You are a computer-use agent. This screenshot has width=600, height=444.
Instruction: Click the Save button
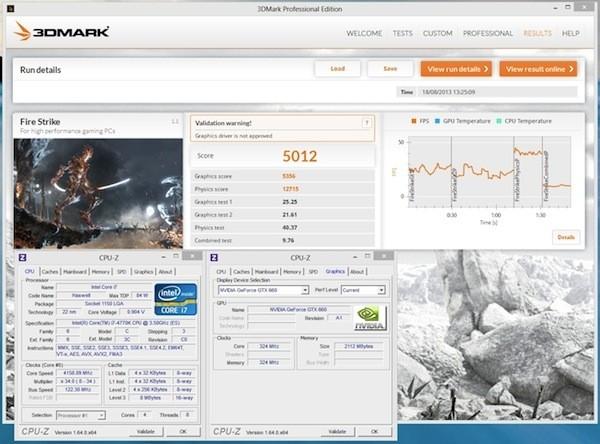(x=390, y=69)
